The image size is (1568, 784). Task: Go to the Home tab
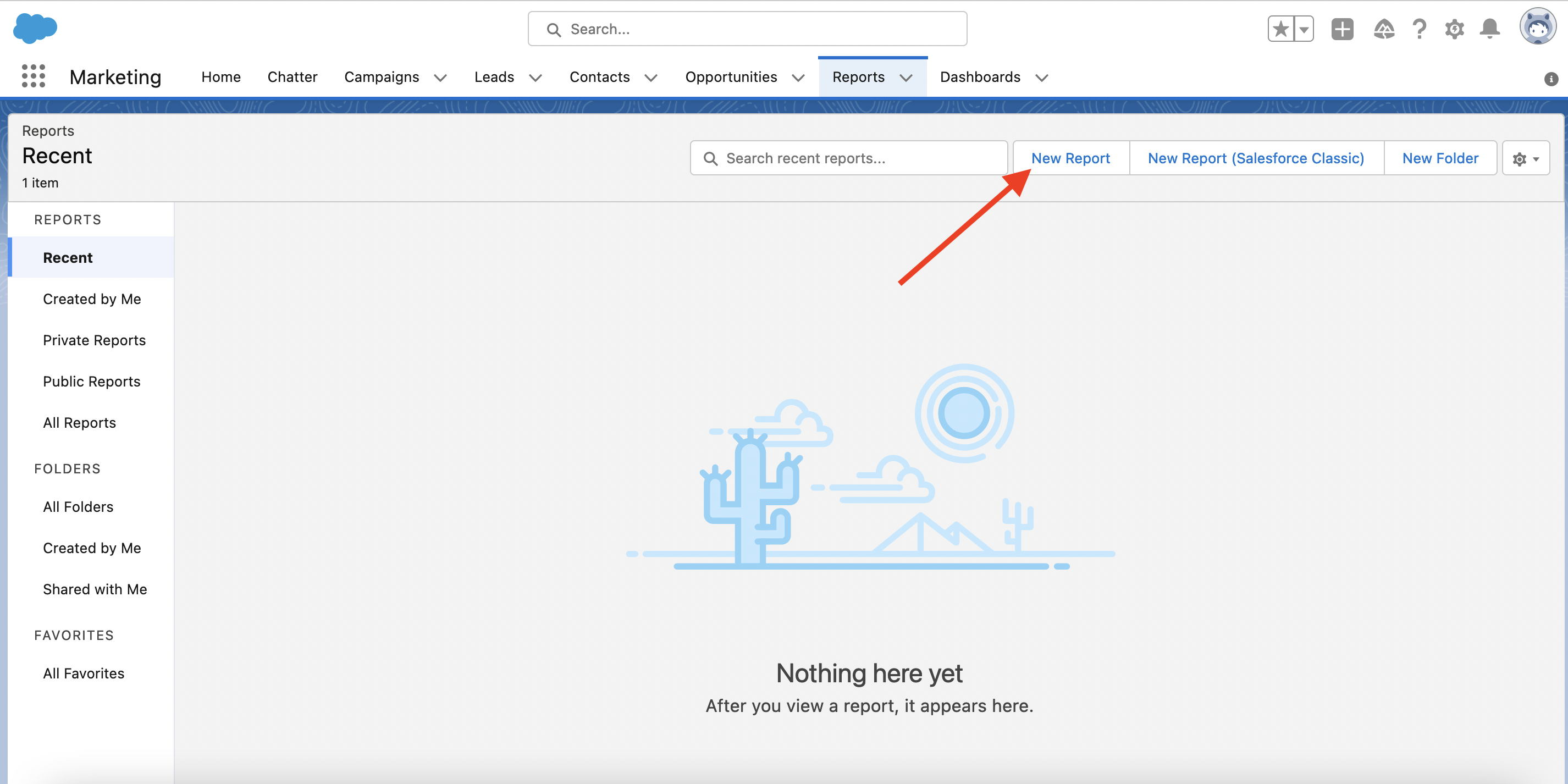pos(221,77)
